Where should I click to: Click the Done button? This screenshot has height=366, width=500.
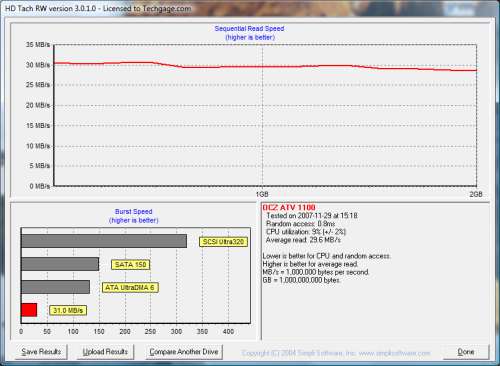(466, 352)
